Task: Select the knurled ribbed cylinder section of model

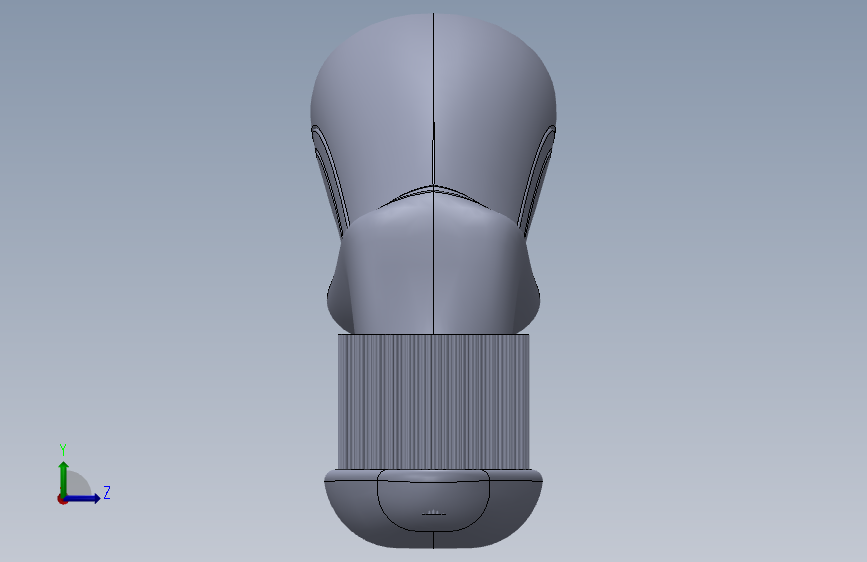Action: 434,402
